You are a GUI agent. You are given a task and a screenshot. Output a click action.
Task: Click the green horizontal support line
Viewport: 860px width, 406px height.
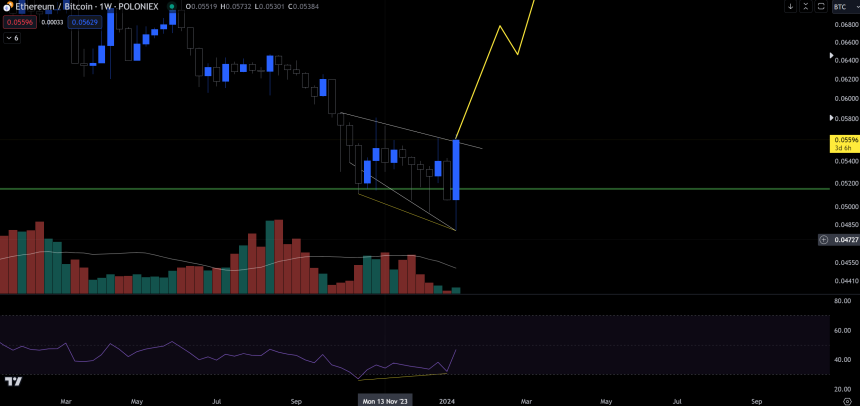click(x=200, y=189)
